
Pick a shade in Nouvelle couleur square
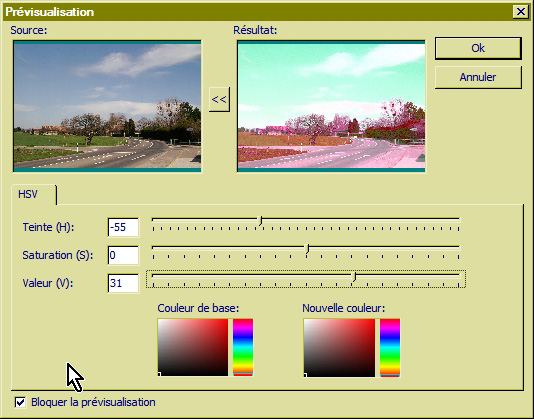pyautogui.click(x=339, y=348)
